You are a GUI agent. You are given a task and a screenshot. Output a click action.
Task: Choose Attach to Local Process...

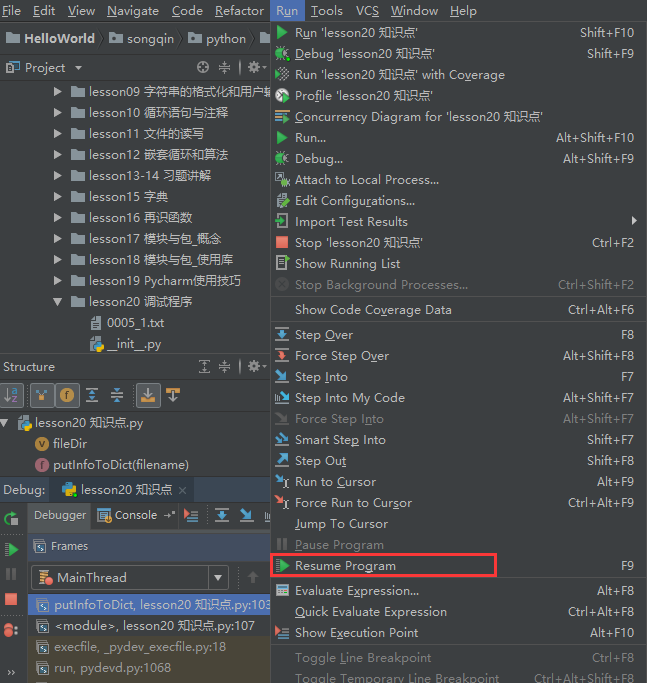tap(458, 179)
